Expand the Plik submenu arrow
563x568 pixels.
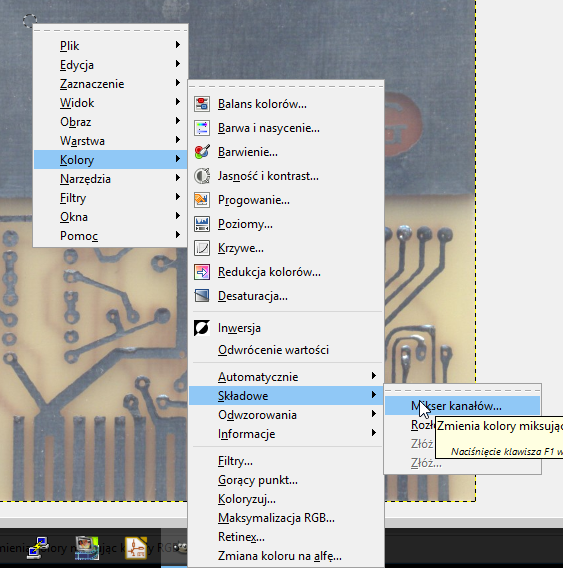pyautogui.click(x=178, y=45)
